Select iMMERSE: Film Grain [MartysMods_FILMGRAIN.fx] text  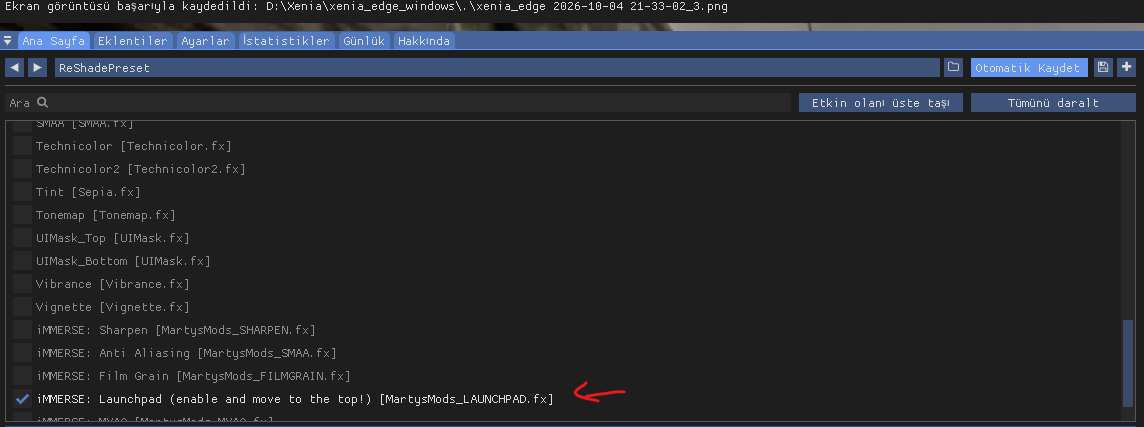(193, 376)
